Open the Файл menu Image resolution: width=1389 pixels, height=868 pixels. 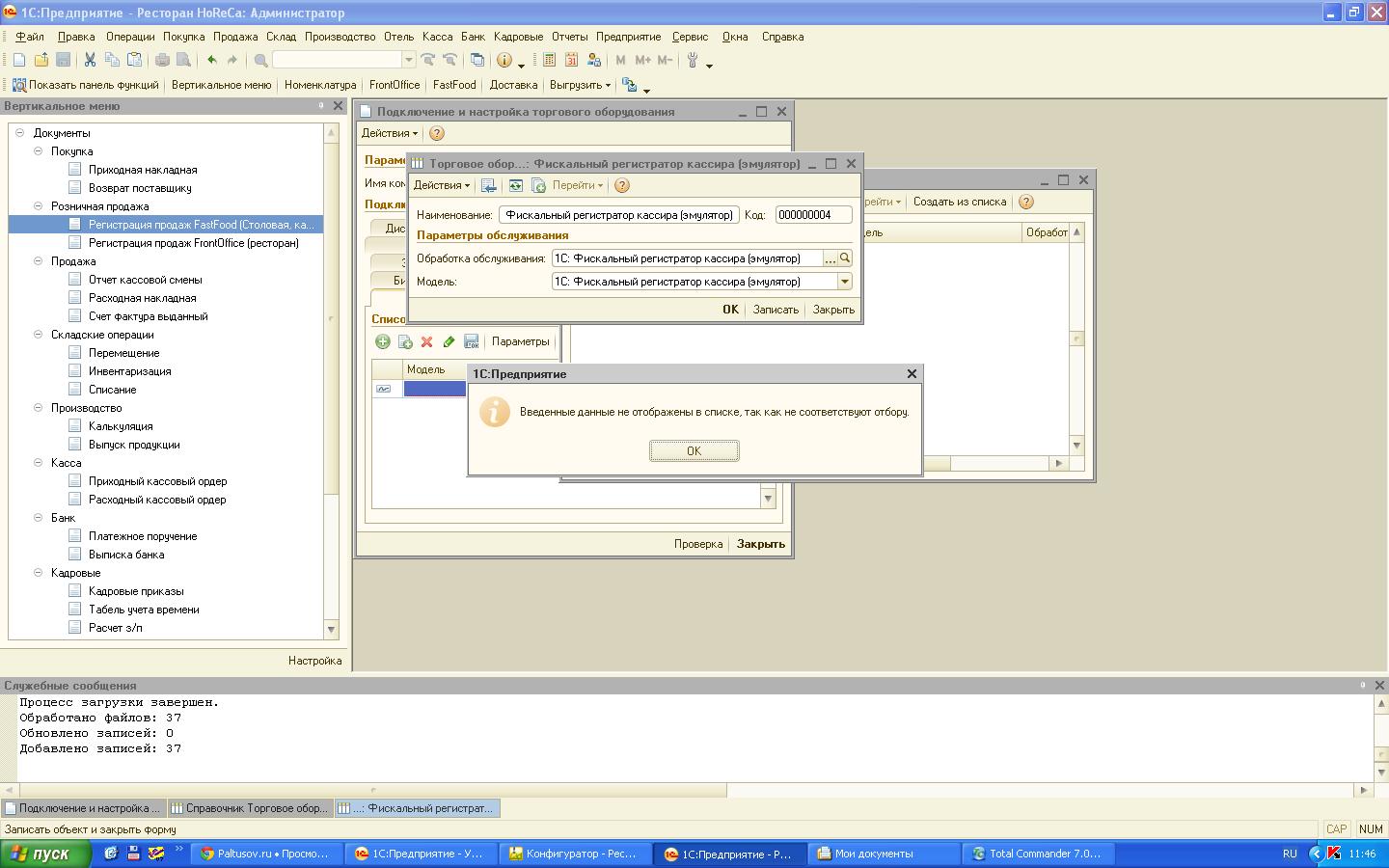(x=30, y=37)
